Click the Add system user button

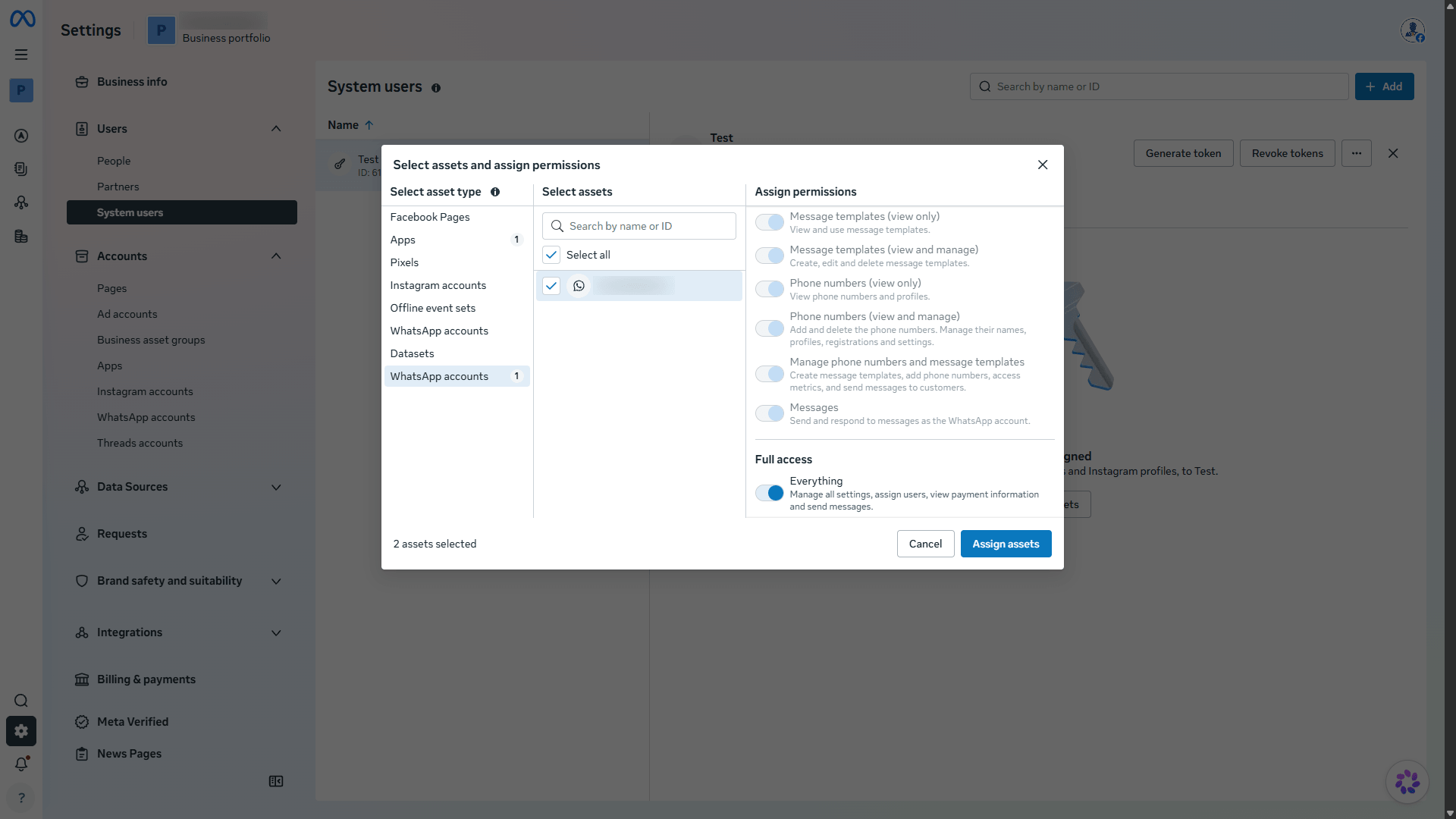[1384, 86]
